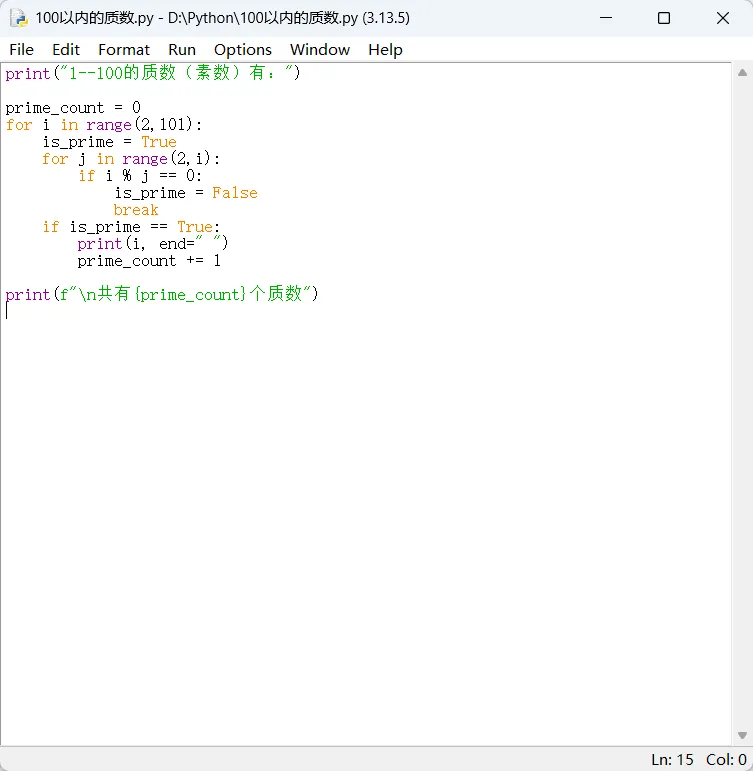
Task: Click the Python file icon in title bar
Action: tap(19, 18)
